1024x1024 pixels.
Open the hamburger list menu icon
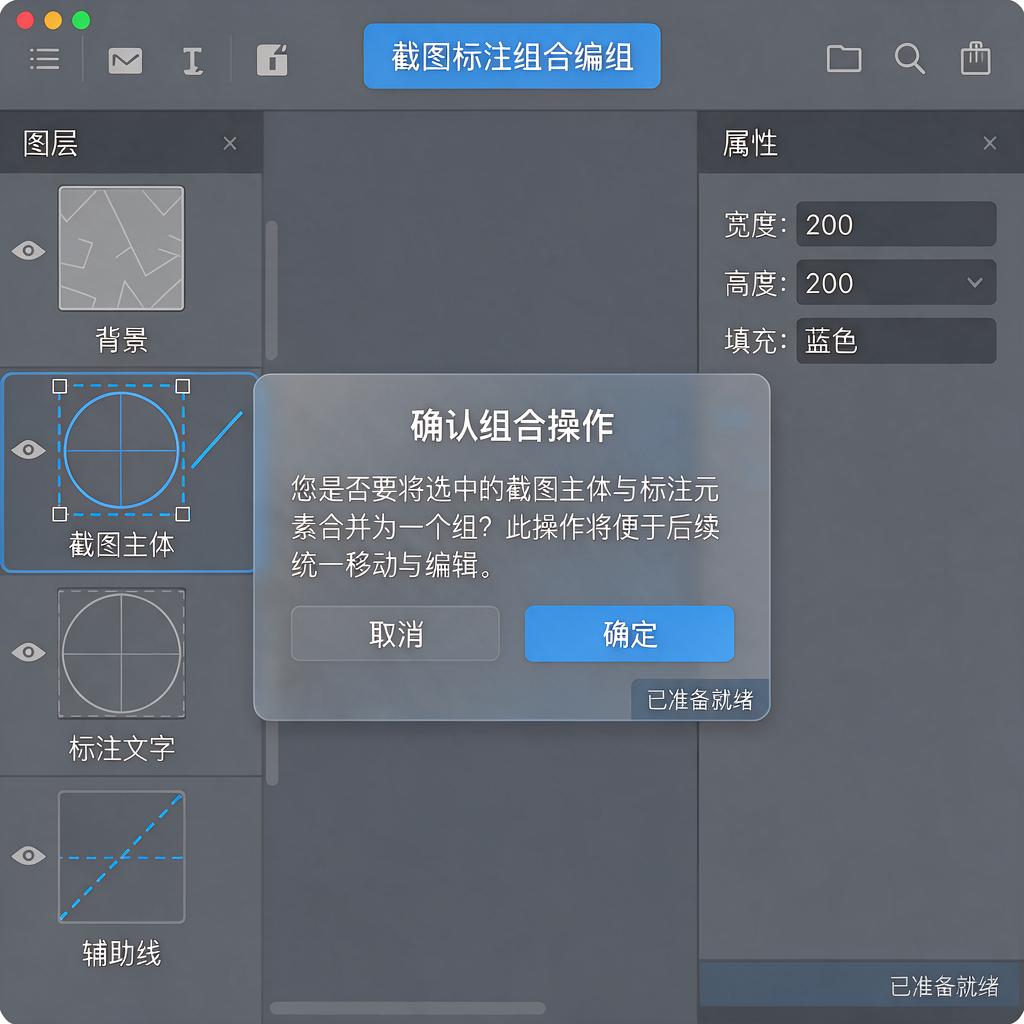pyautogui.click(x=44, y=59)
